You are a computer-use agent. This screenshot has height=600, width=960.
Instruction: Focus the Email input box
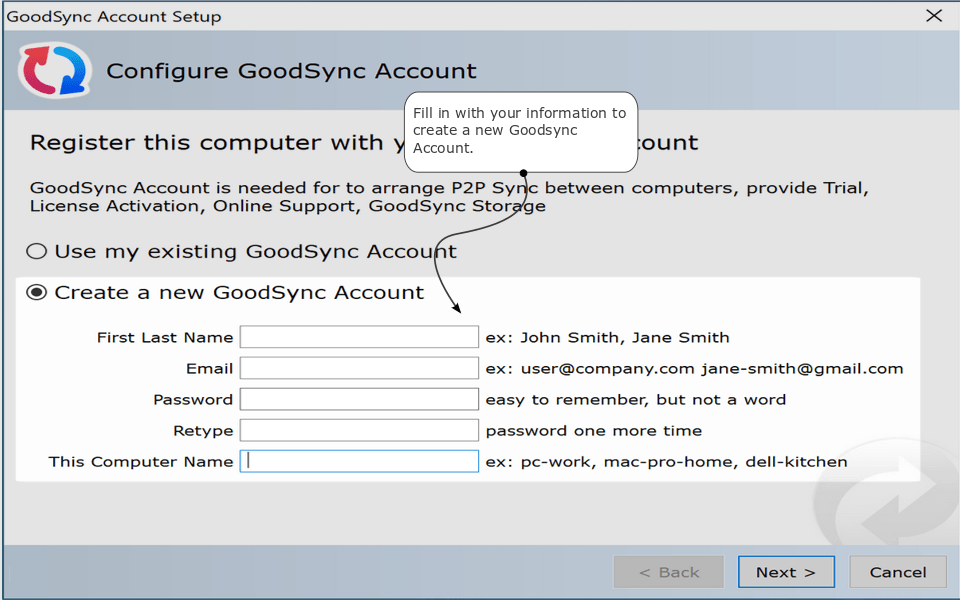(359, 368)
